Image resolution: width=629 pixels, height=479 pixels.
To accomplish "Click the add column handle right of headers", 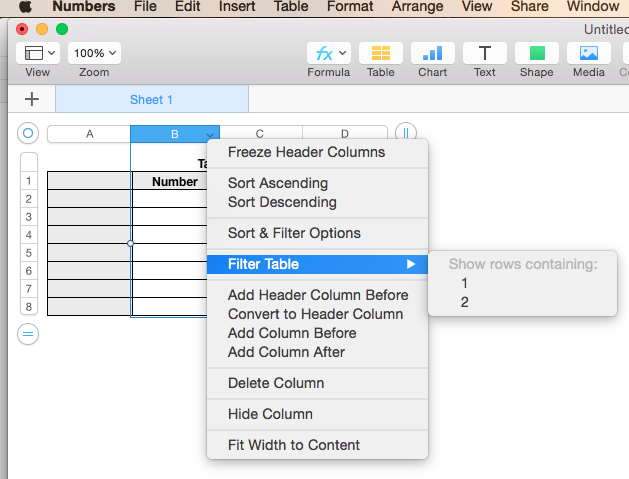I will (x=406, y=133).
